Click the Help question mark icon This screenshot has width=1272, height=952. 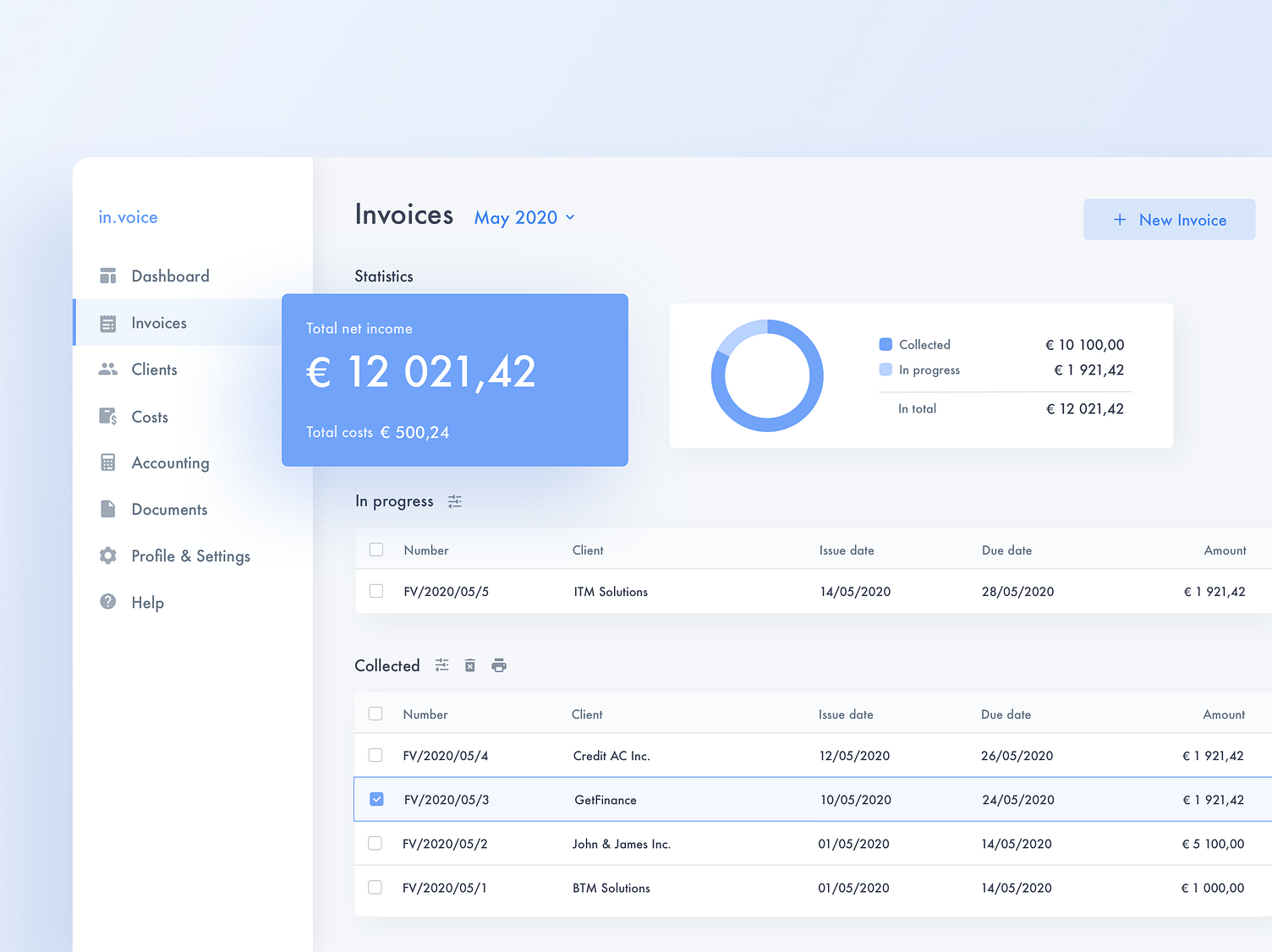tap(108, 602)
